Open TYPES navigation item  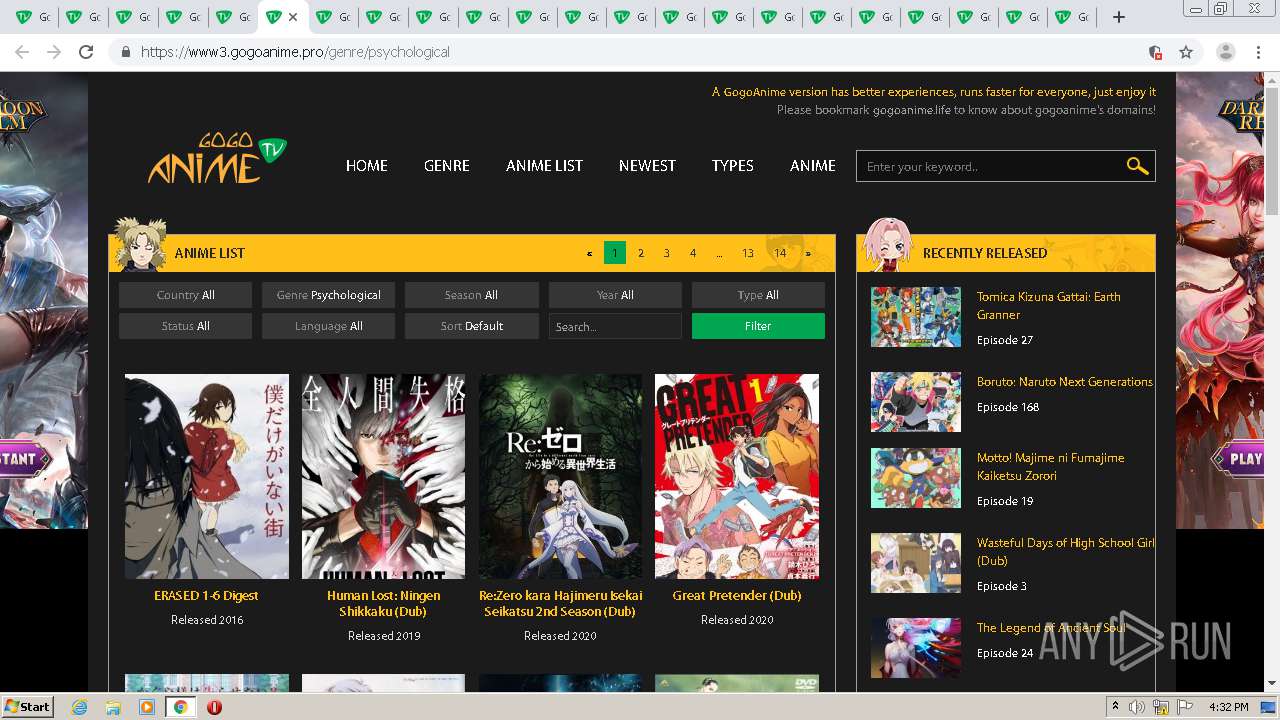[732, 166]
